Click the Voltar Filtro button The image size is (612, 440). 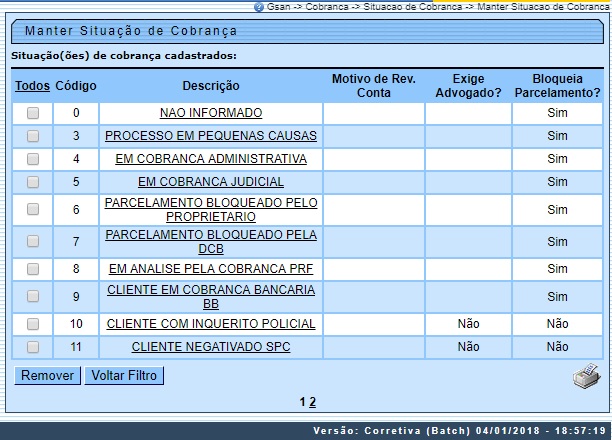[124, 376]
